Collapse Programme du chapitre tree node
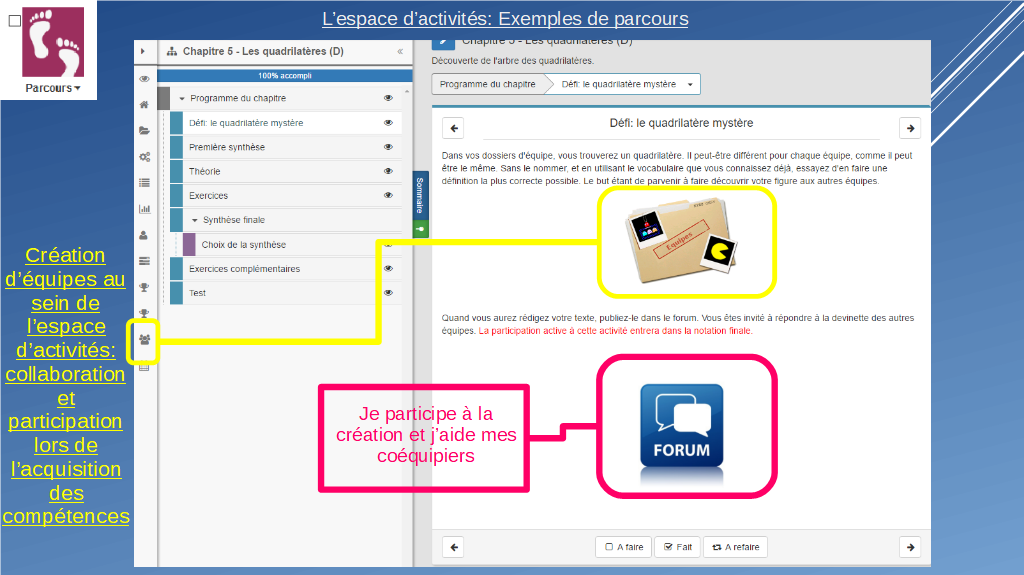 point(182,99)
